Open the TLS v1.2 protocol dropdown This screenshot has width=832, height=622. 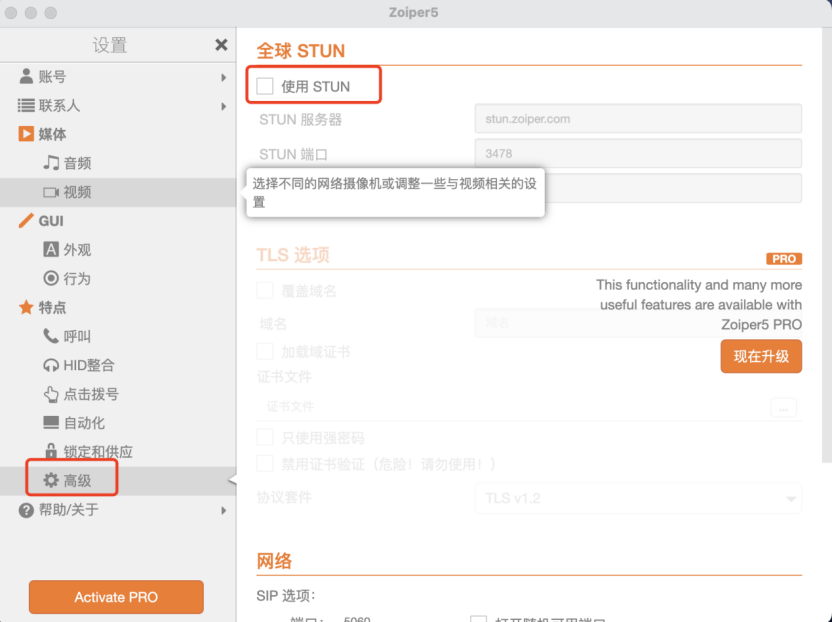click(638, 498)
